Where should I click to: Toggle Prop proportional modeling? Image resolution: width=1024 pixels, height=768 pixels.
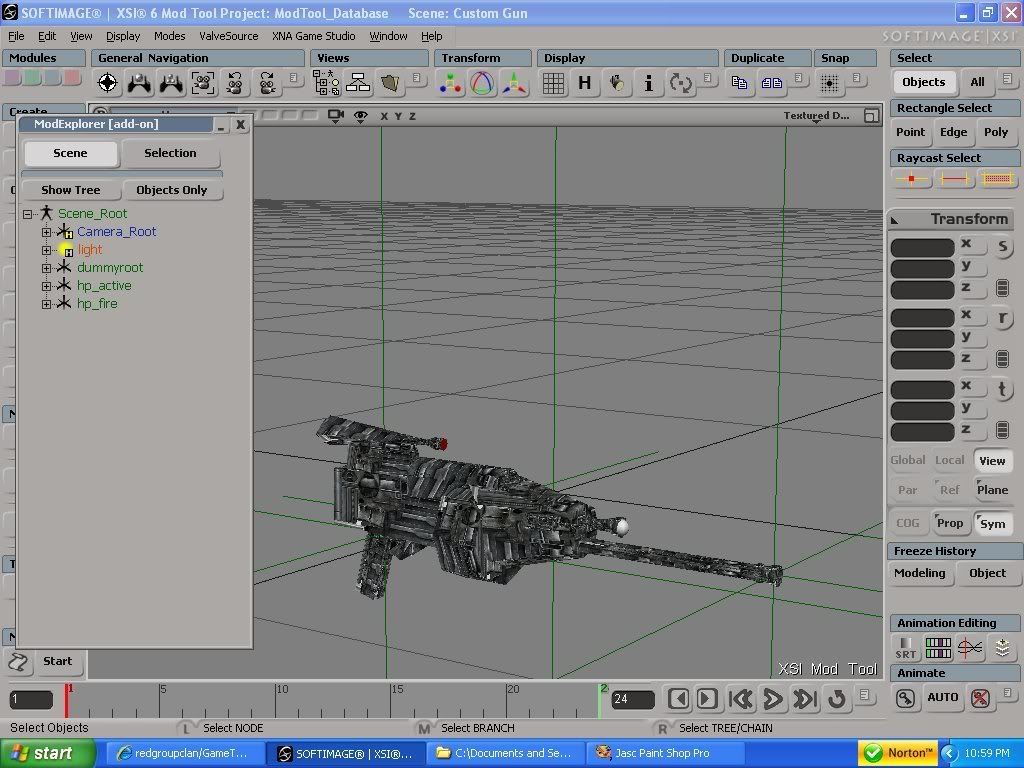[950, 523]
